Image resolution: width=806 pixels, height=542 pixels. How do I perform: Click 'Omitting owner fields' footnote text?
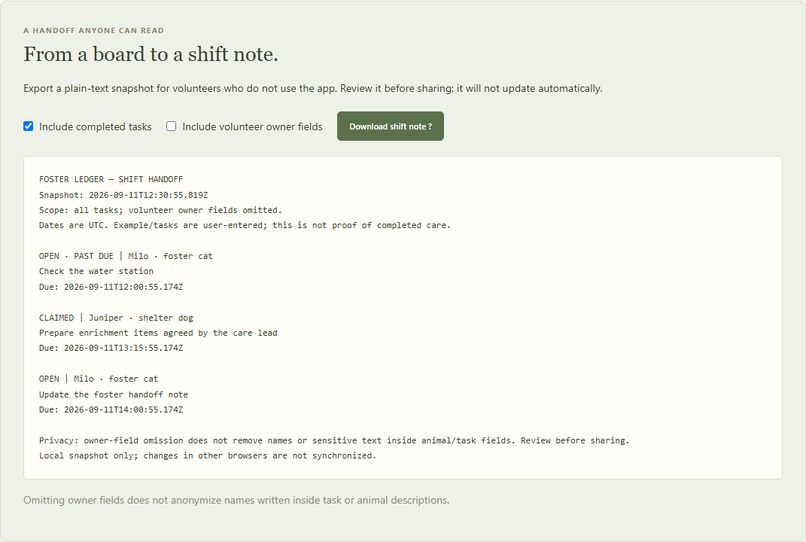click(x=236, y=500)
